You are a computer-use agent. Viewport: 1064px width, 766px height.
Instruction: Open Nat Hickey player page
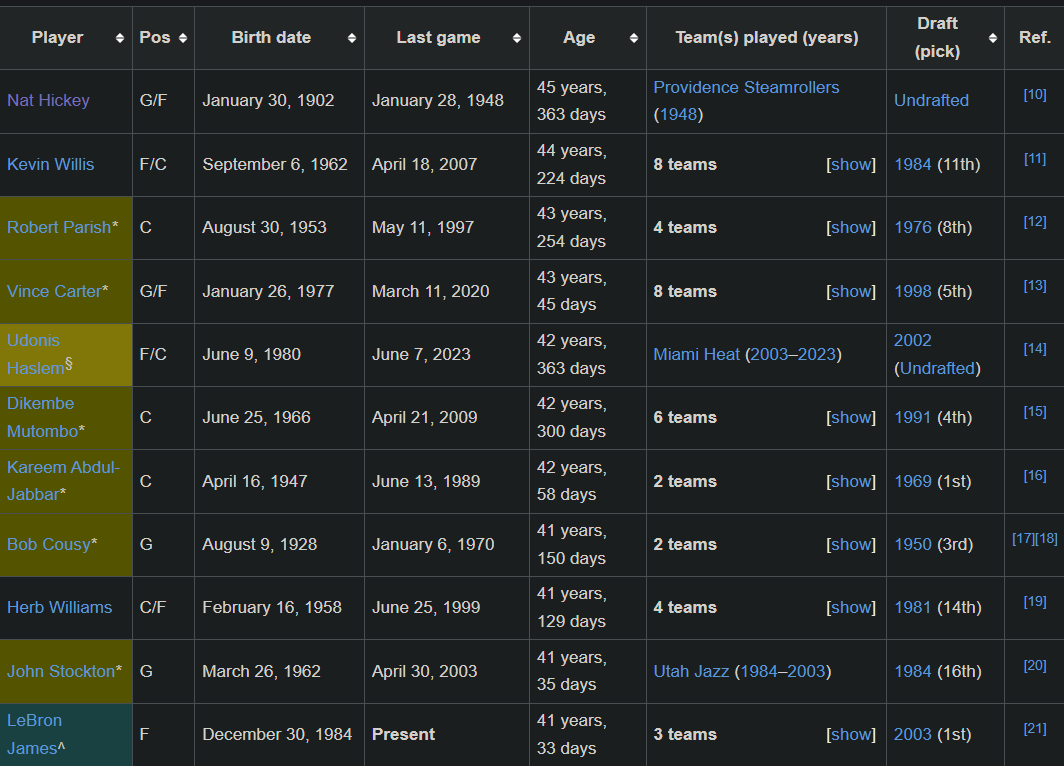pos(48,100)
